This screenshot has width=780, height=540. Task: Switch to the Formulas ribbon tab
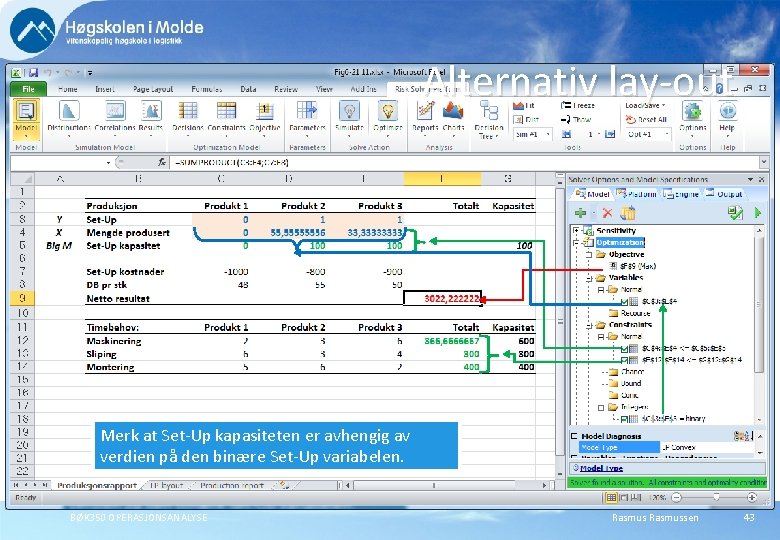click(x=206, y=89)
